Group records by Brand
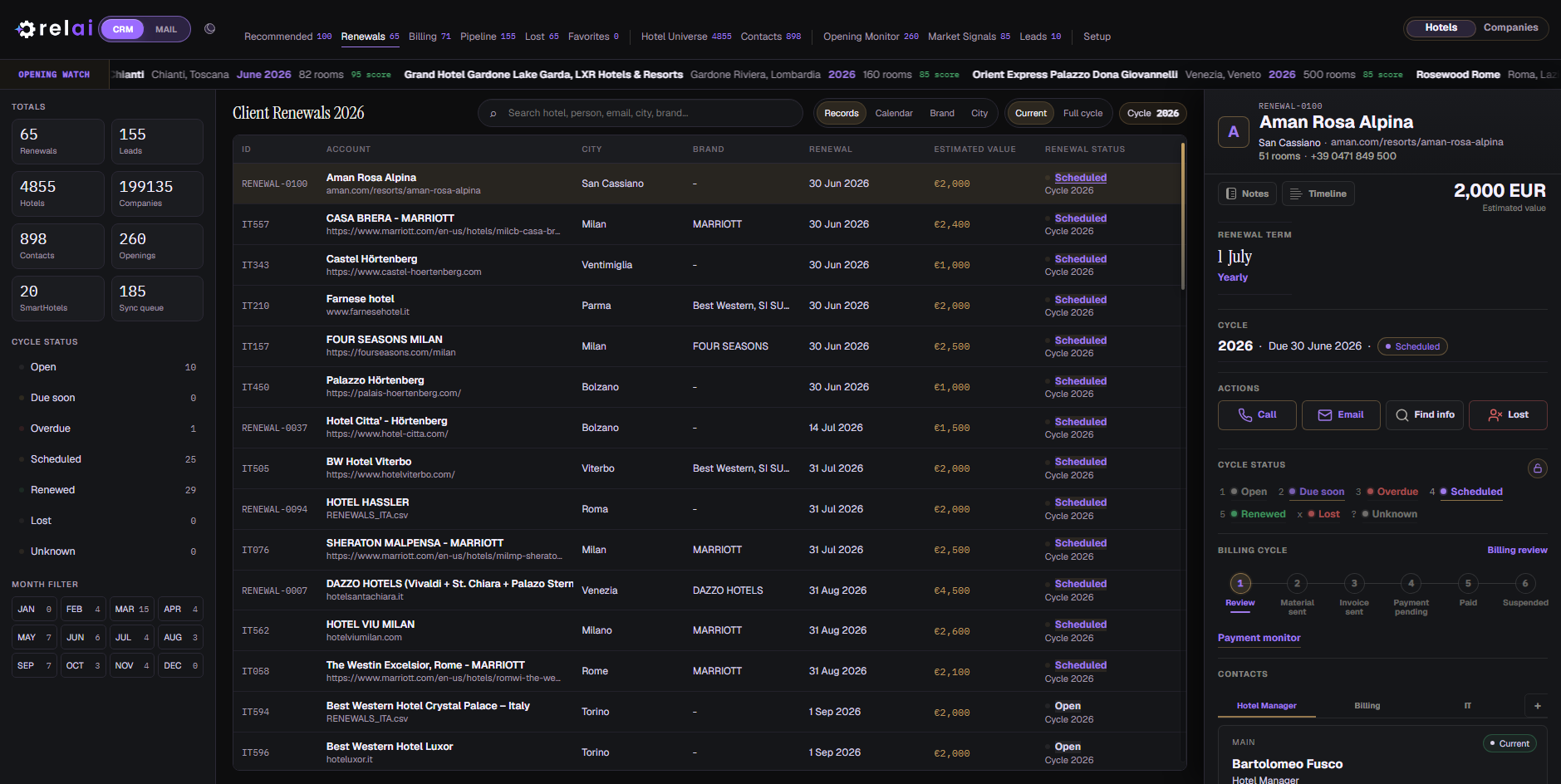This screenshot has width=1561, height=784. coord(942,114)
